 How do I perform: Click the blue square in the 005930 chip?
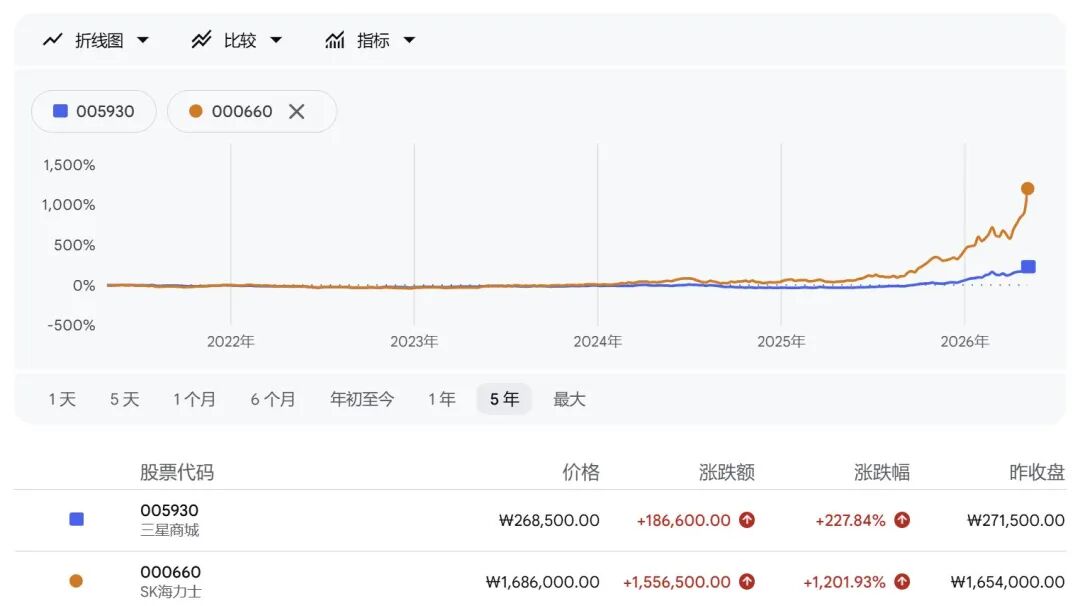tap(61, 111)
